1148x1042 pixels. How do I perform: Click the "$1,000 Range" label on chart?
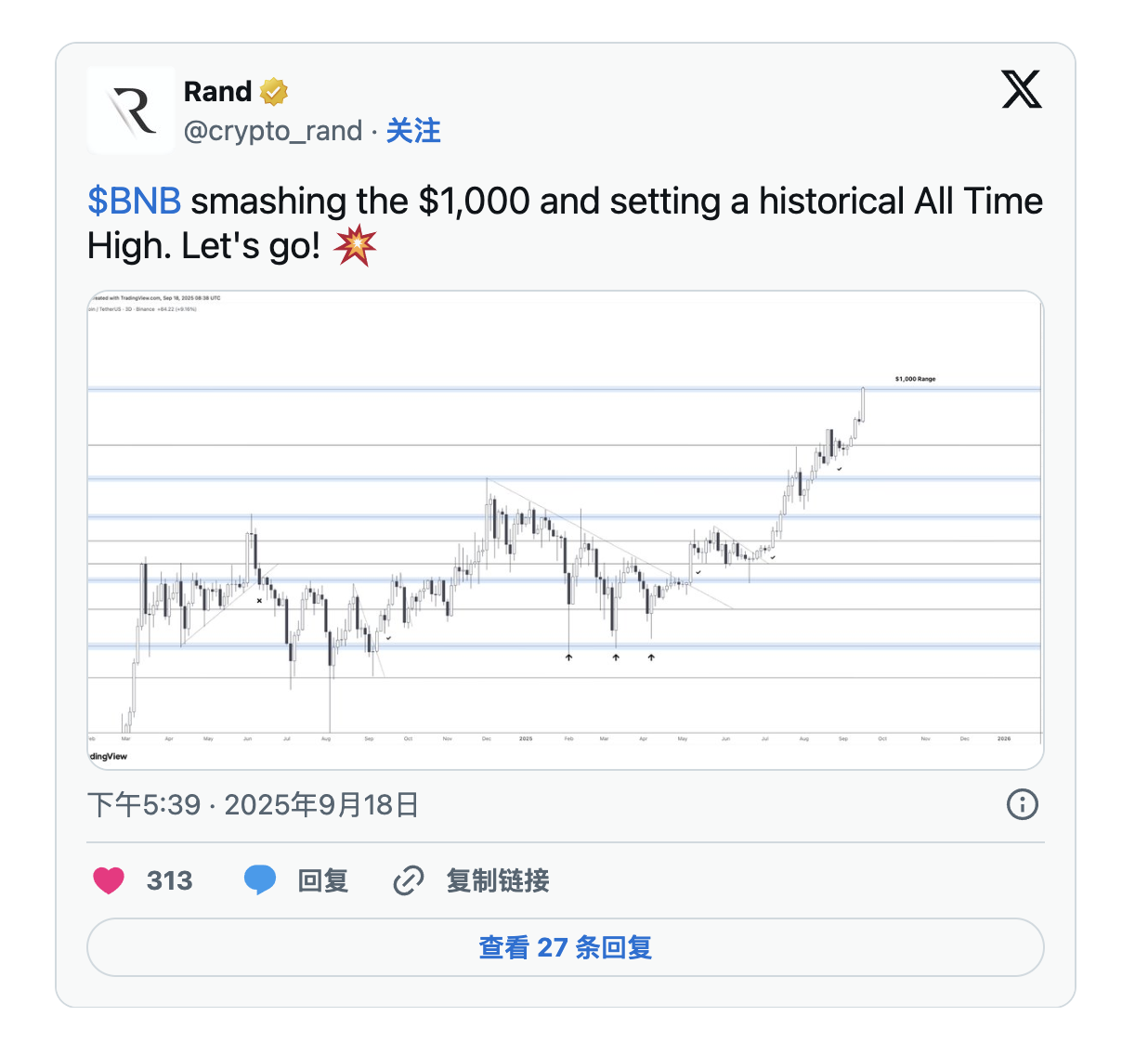point(915,379)
